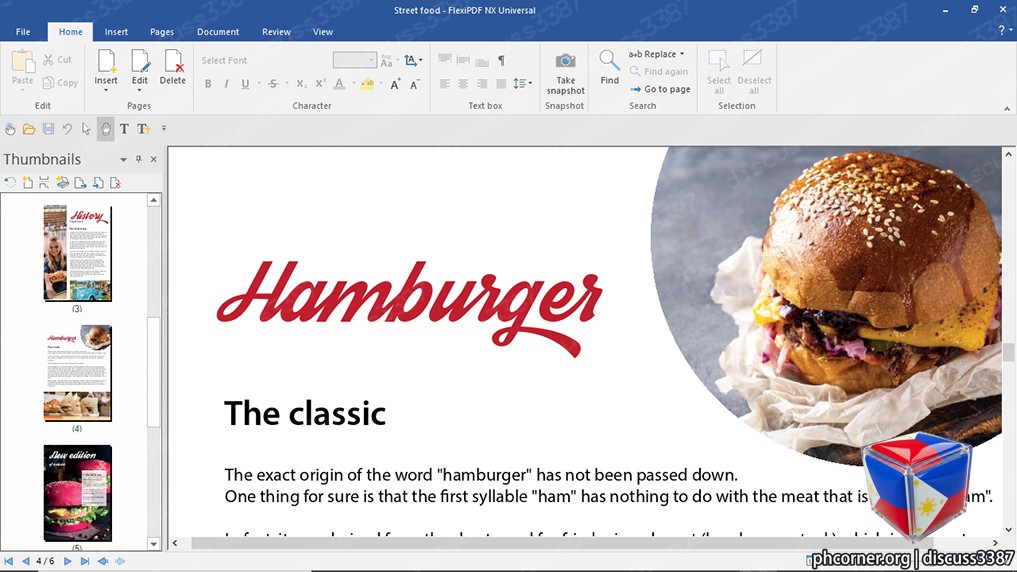The image size is (1017, 572).
Task: Save document with floppy disk icon
Action: point(48,128)
